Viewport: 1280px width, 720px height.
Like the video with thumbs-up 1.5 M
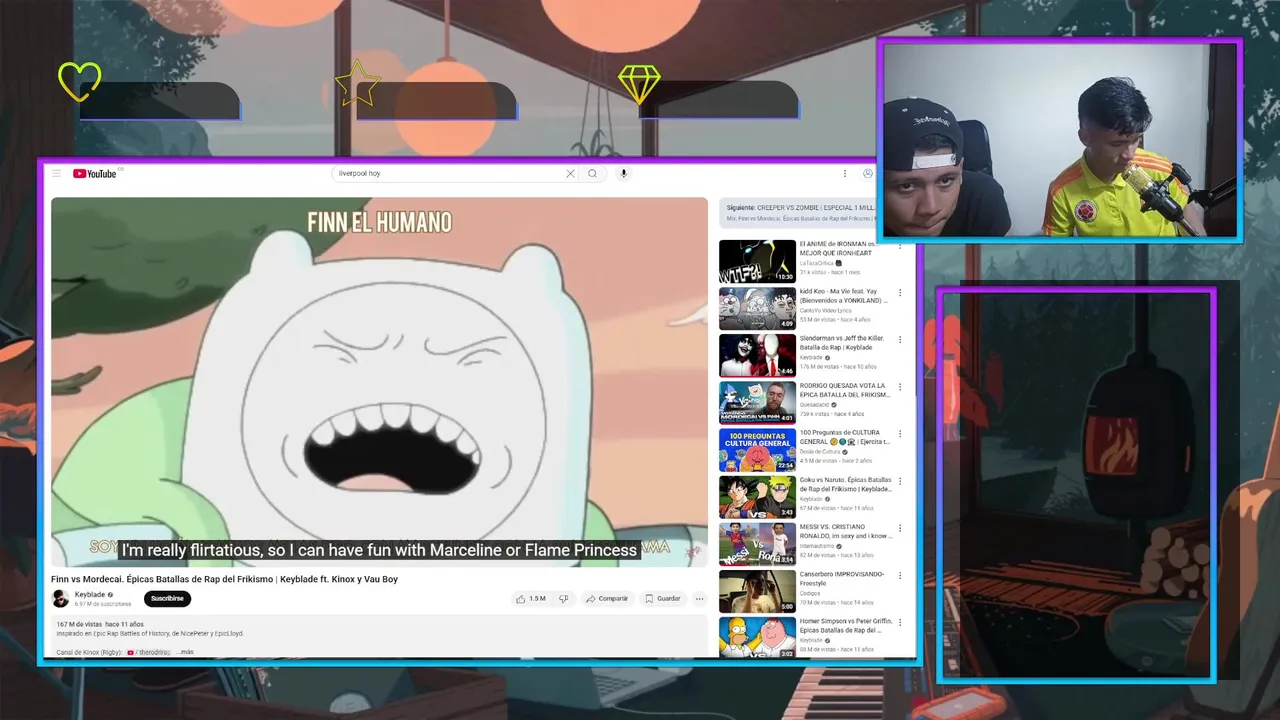[x=531, y=598]
